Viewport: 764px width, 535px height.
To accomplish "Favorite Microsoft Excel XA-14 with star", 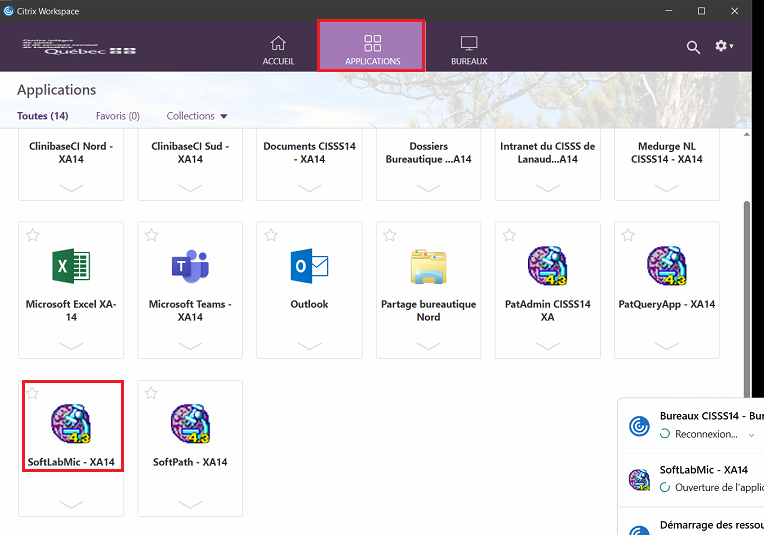I will 33,235.
